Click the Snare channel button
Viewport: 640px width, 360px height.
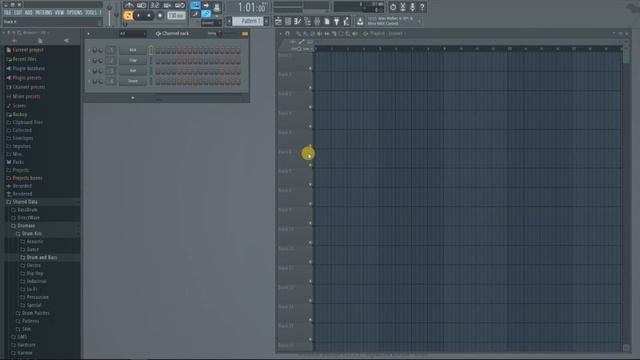[133, 81]
